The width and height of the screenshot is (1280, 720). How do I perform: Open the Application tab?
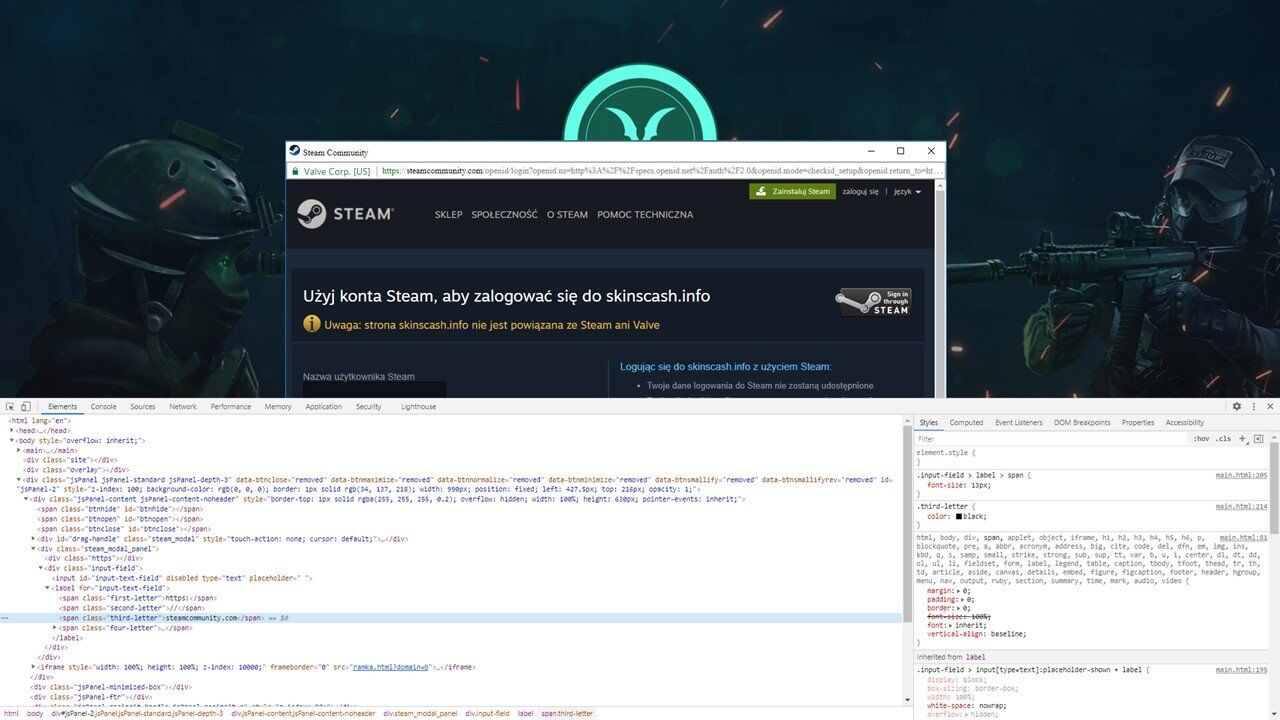click(x=323, y=407)
